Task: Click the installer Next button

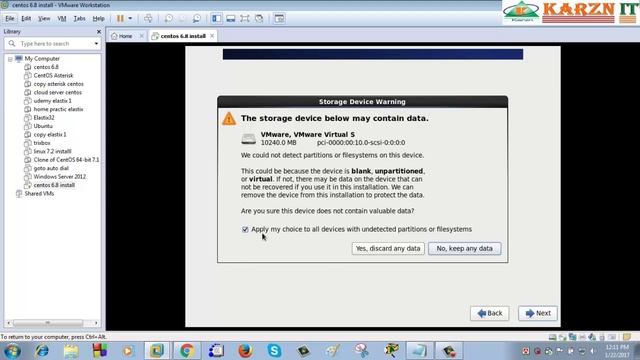Action: coord(538,313)
